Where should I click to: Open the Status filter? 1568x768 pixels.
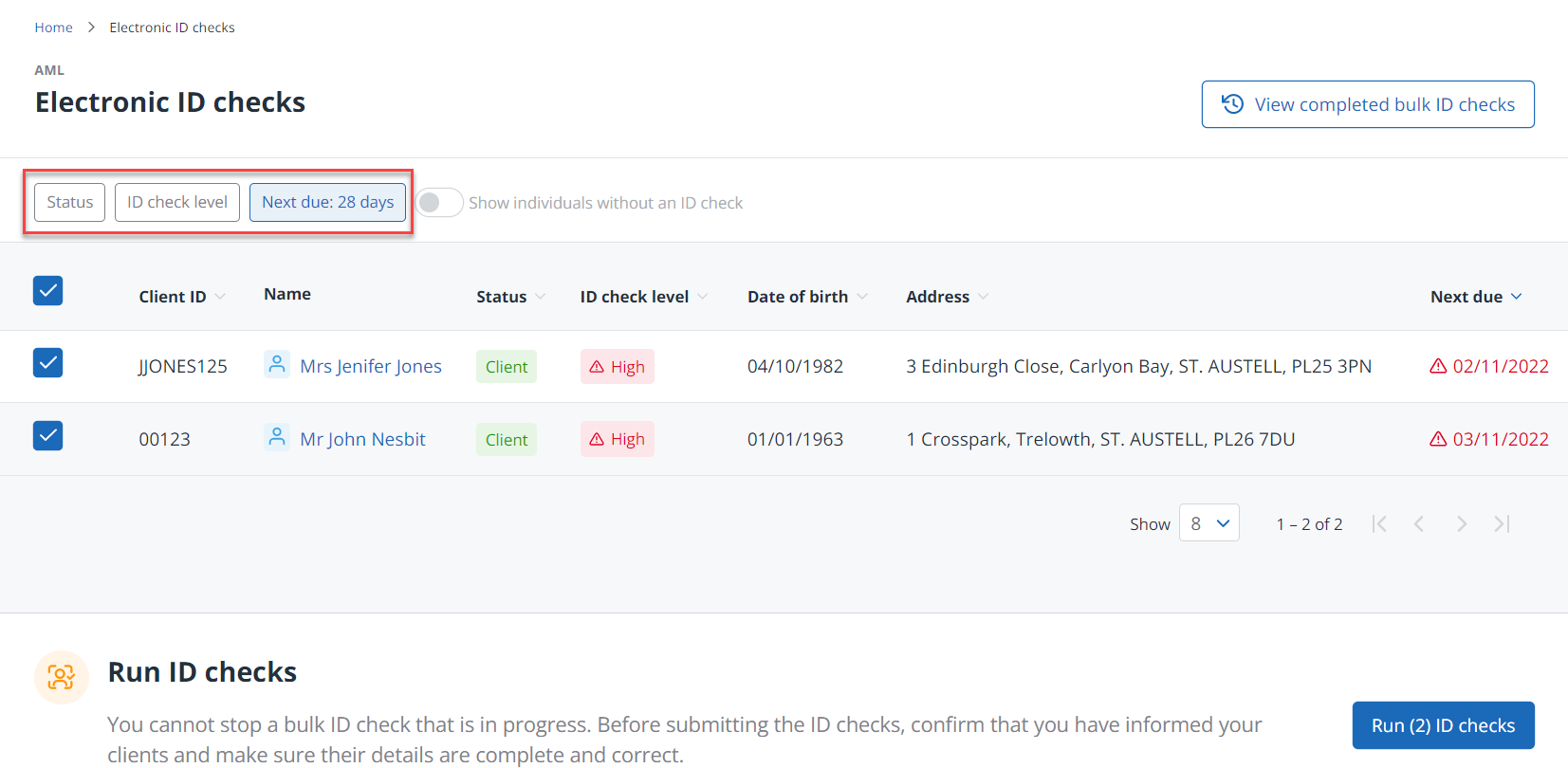70,203
